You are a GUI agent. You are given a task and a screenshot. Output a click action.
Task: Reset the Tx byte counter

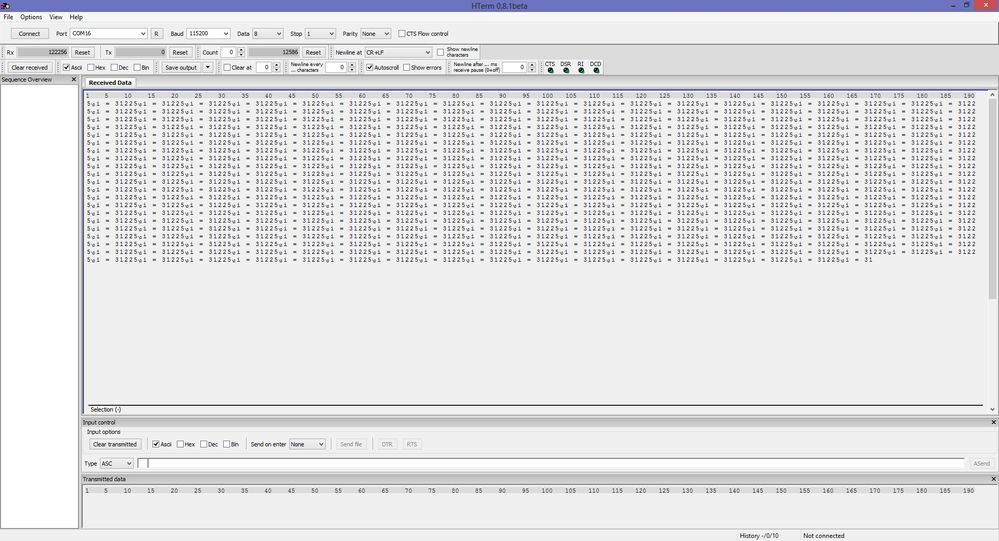(x=180, y=52)
